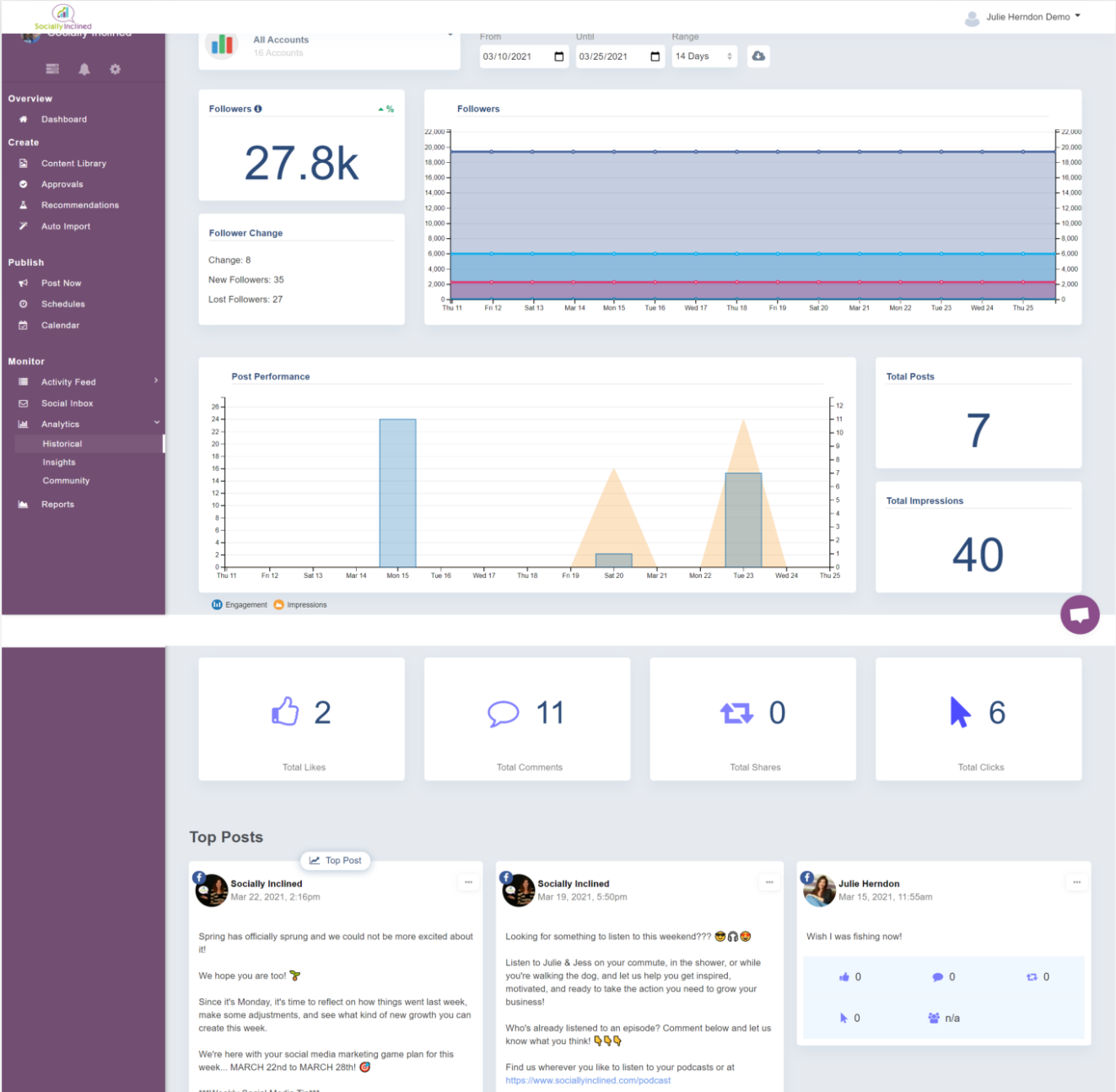The width and height of the screenshot is (1116, 1092).
Task: Toggle the Impressions legend series
Action: pos(300,604)
